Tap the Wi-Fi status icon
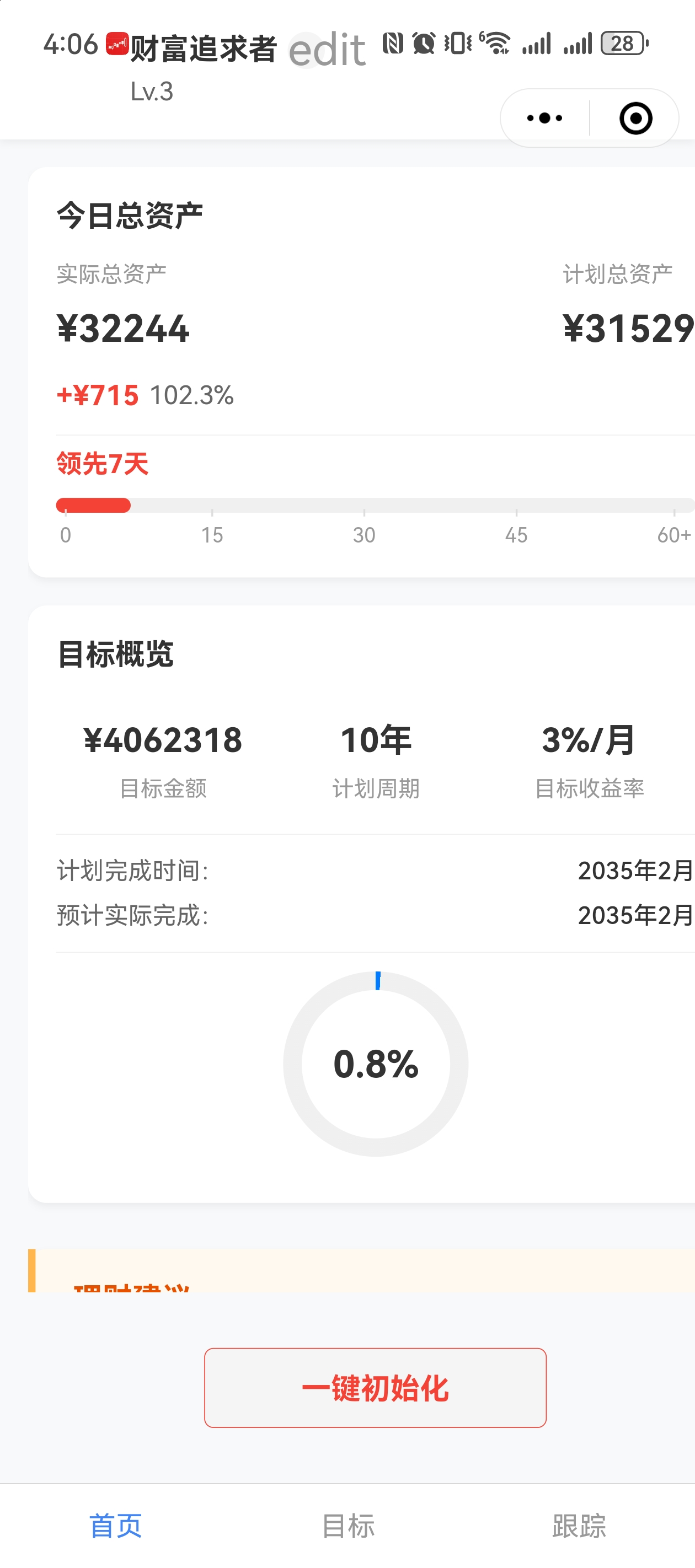The width and height of the screenshot is (695, 1568). tap(495, 43)
